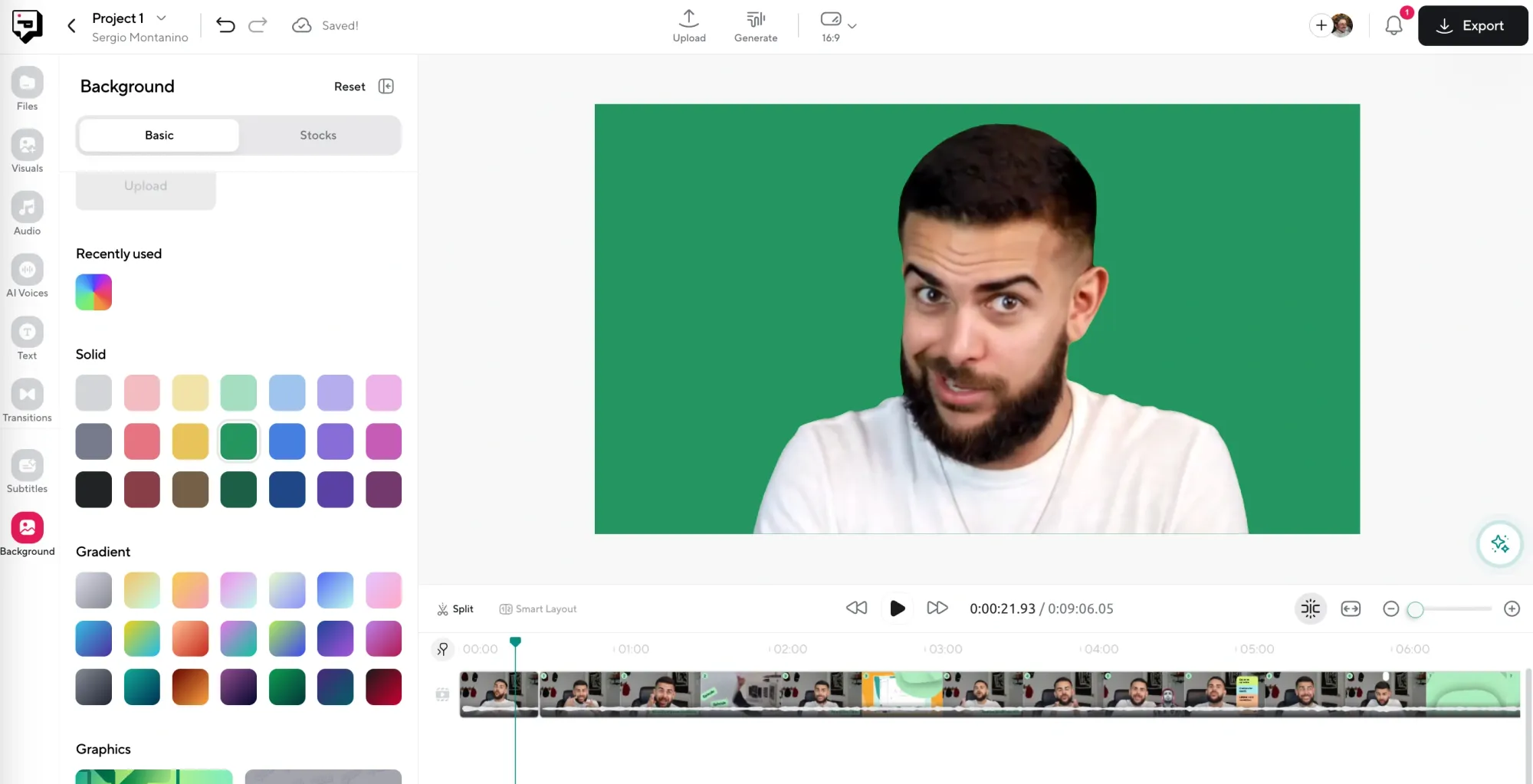This screenshot has height=784, width=1533.
Task: Open AI Voices panel
Action: point(27,276)
